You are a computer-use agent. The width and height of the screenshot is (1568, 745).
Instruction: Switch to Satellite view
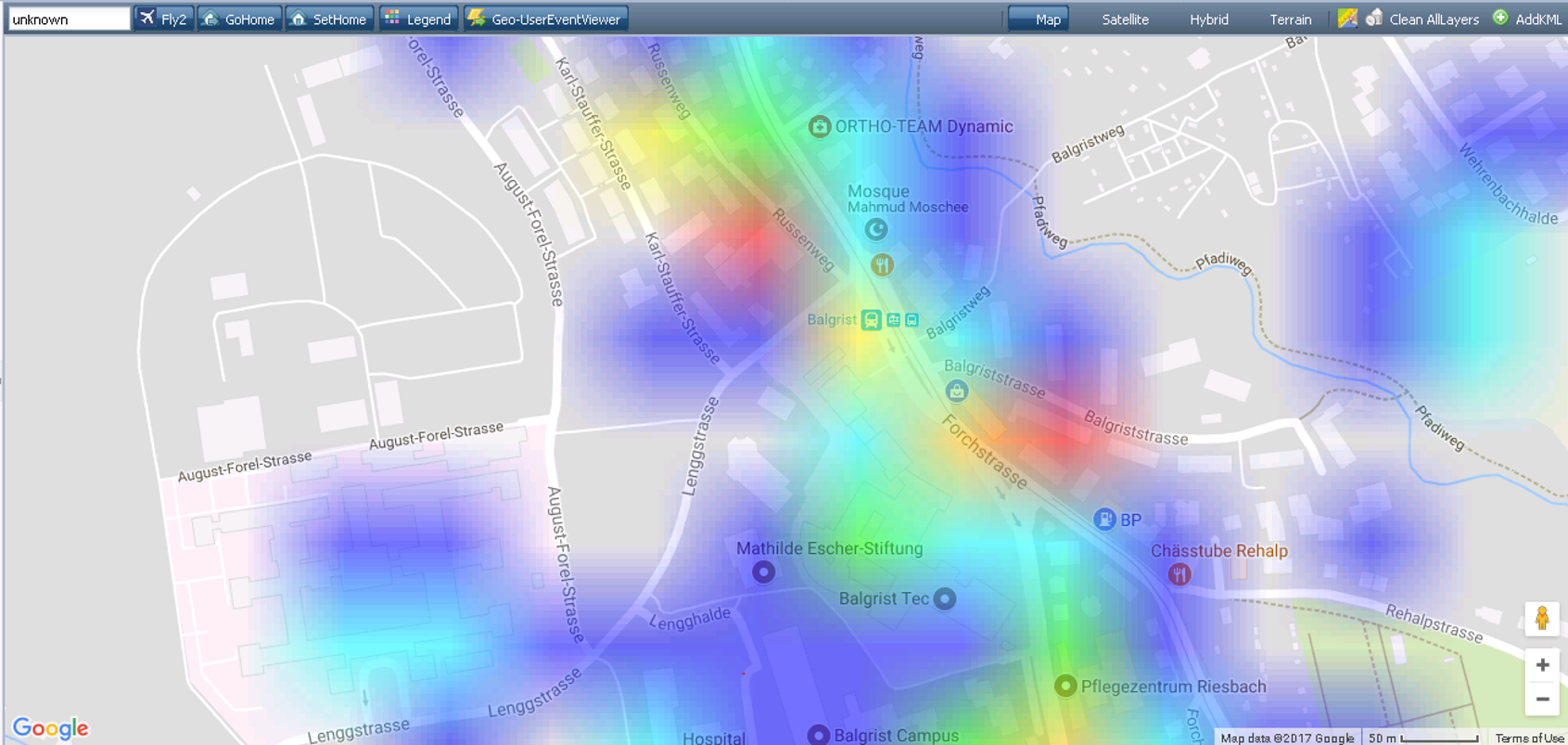click(x=1125, y=19)
